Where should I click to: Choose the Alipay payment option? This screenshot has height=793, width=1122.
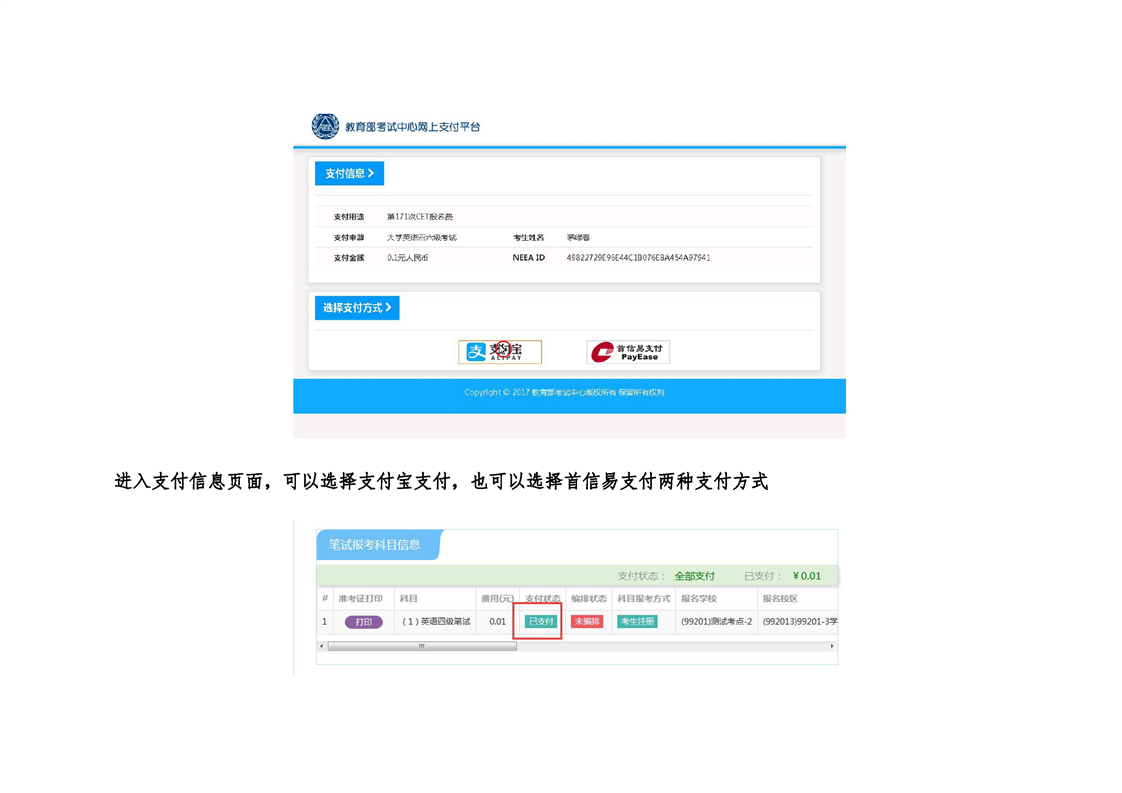point(500,351)
